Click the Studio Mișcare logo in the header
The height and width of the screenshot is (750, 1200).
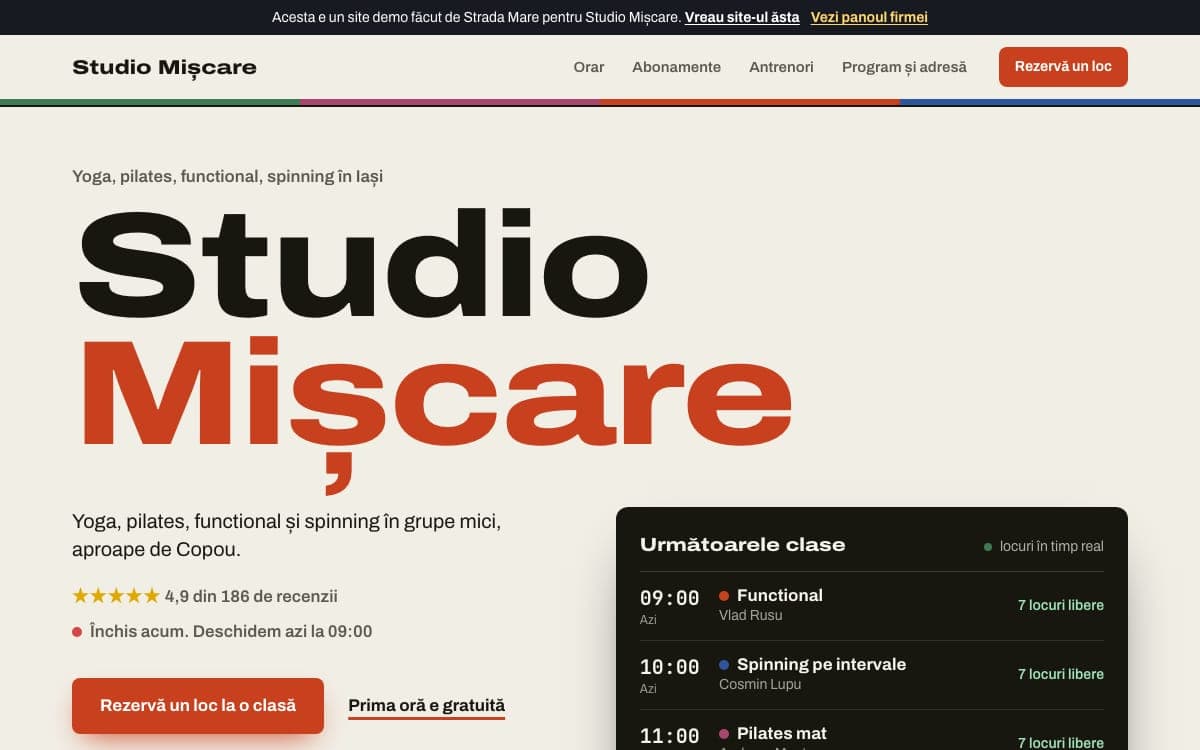point(164,67)
